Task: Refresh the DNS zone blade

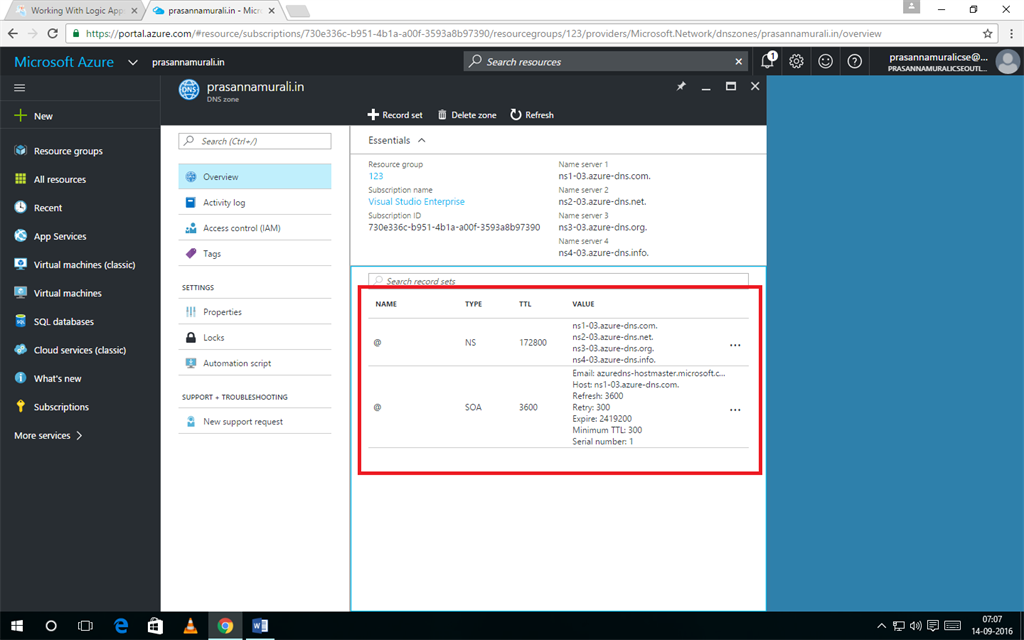Action: (532, 115)
